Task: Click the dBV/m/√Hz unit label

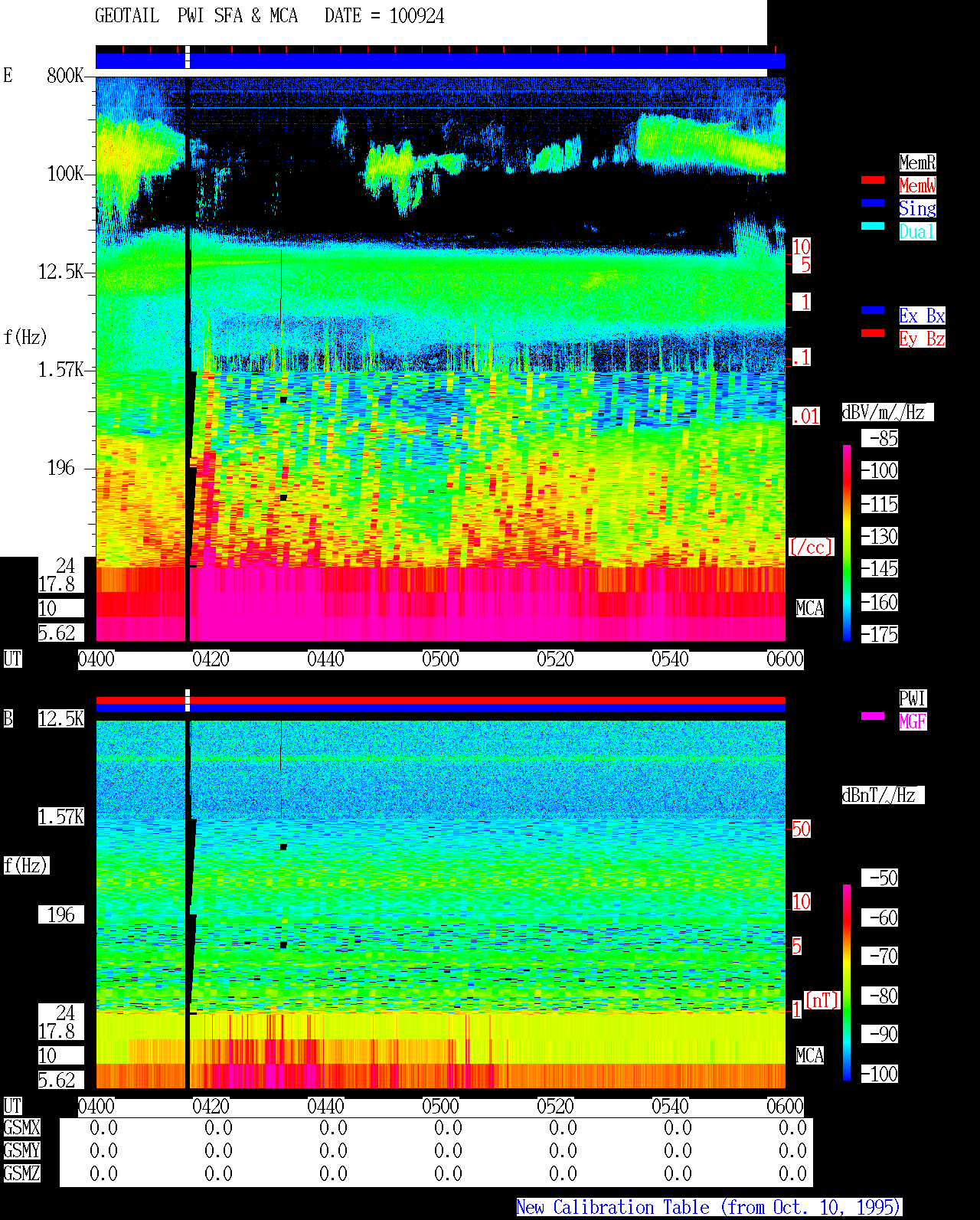Action: click(887, 412)
